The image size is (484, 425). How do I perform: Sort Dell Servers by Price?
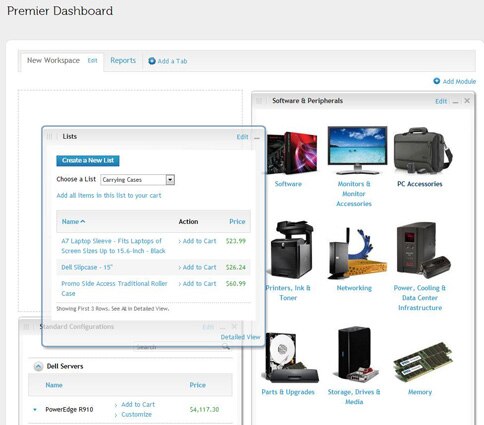[198, 385]
